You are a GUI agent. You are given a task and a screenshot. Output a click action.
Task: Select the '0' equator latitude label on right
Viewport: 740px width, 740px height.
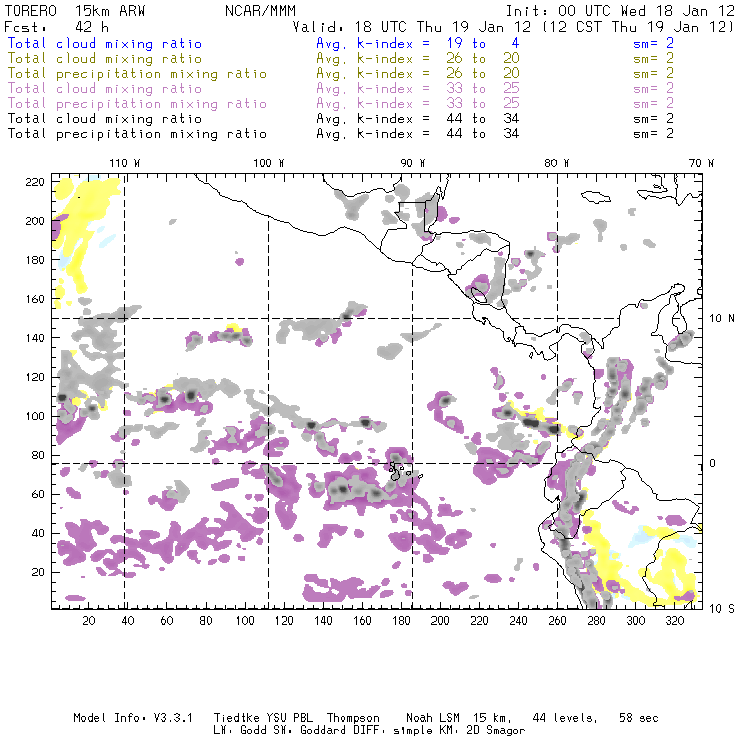point(713,463)
